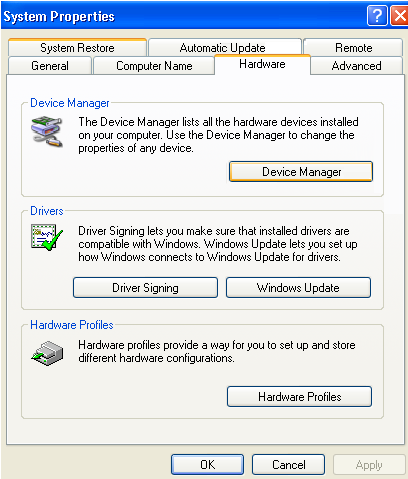The width and height of the screenshot is (408, 479).
Task: Go to the General tab
Action: click(50, 66)
